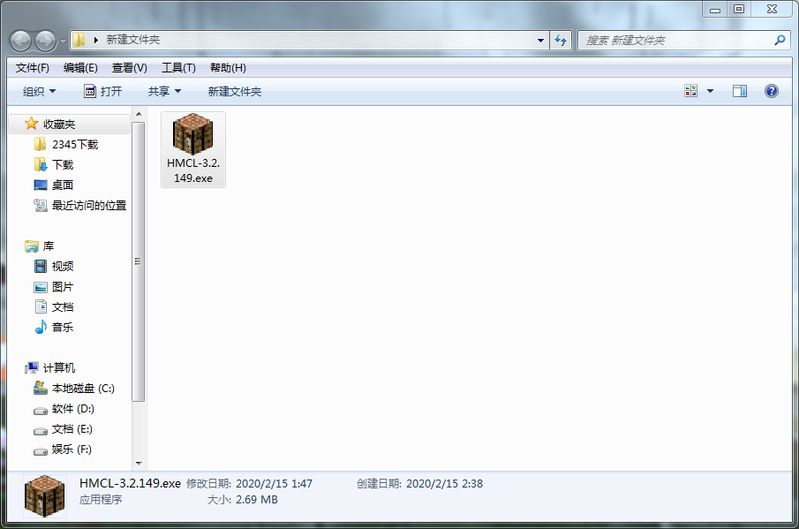Screen dimensions: 799x529
Task: Click the navigation pane scroll up arrow
Action: click(139, 114)
